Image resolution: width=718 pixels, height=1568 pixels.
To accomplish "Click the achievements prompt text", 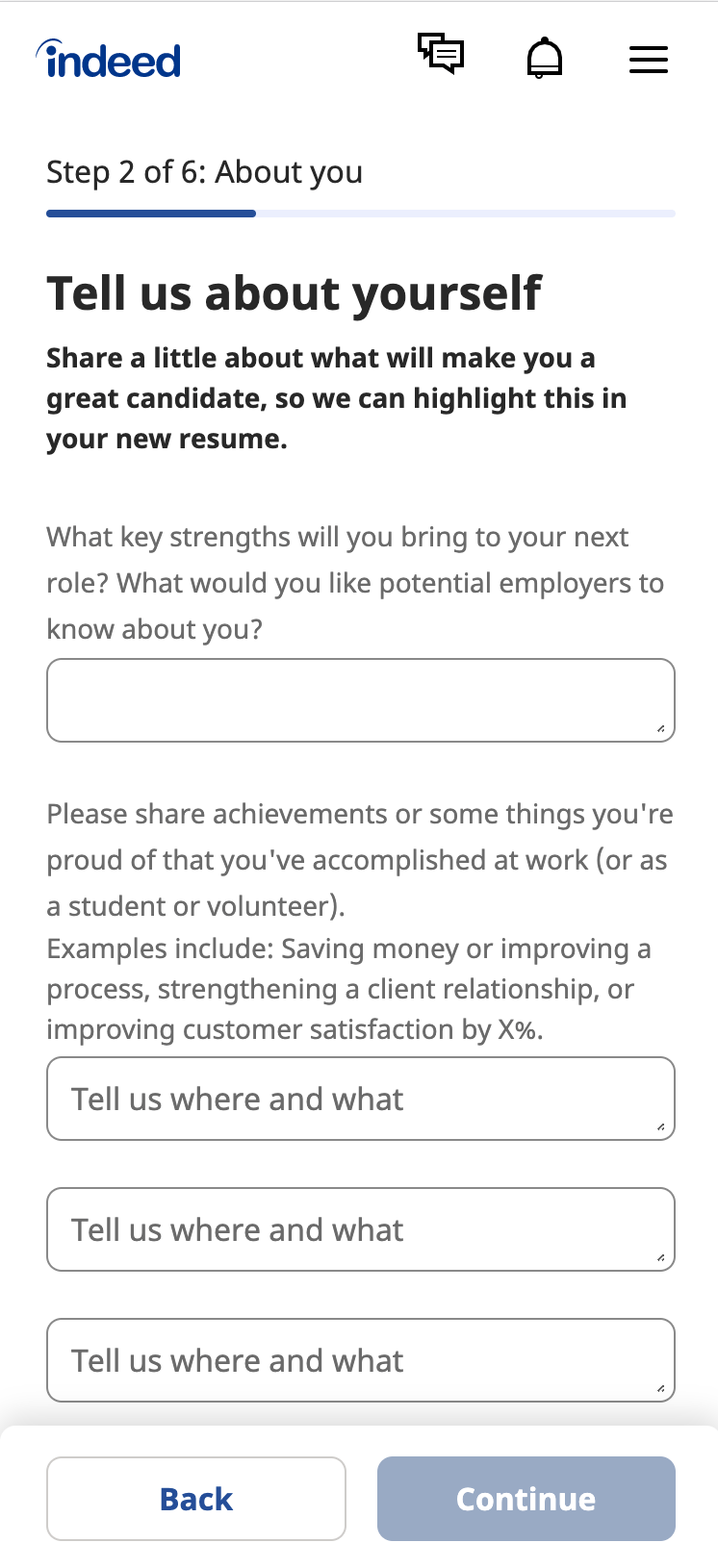I will pos(358,860).
